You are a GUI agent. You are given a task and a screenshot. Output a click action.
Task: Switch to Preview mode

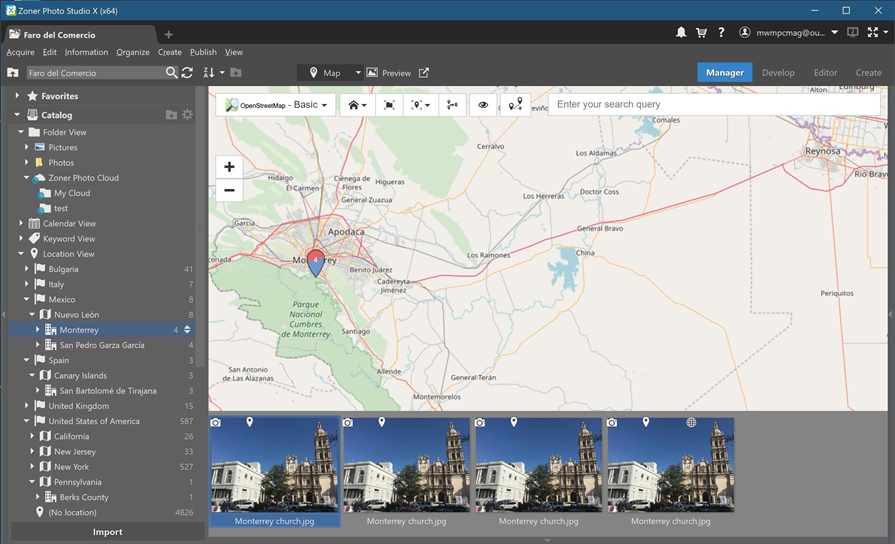click(388, 72)
